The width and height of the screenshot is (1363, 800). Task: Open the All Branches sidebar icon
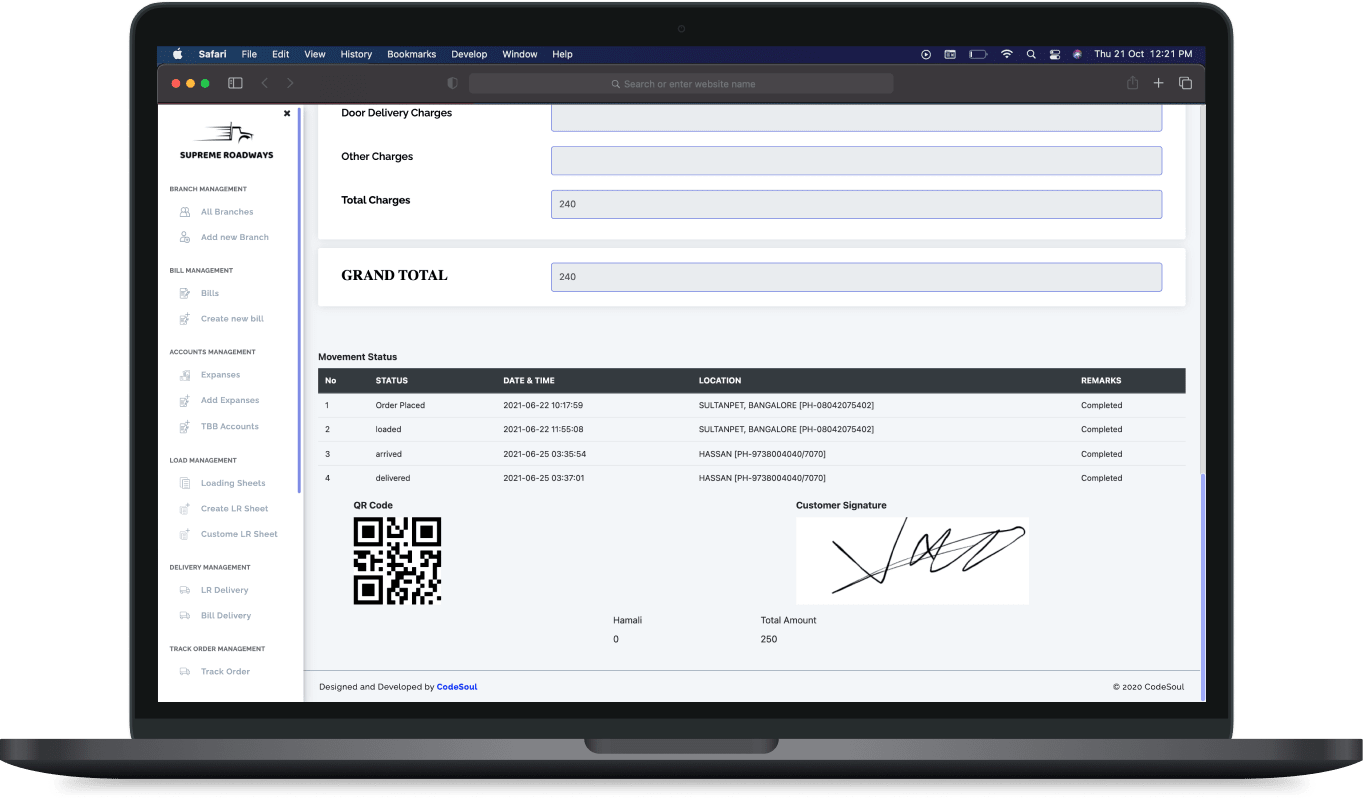[x=185, y=212]
